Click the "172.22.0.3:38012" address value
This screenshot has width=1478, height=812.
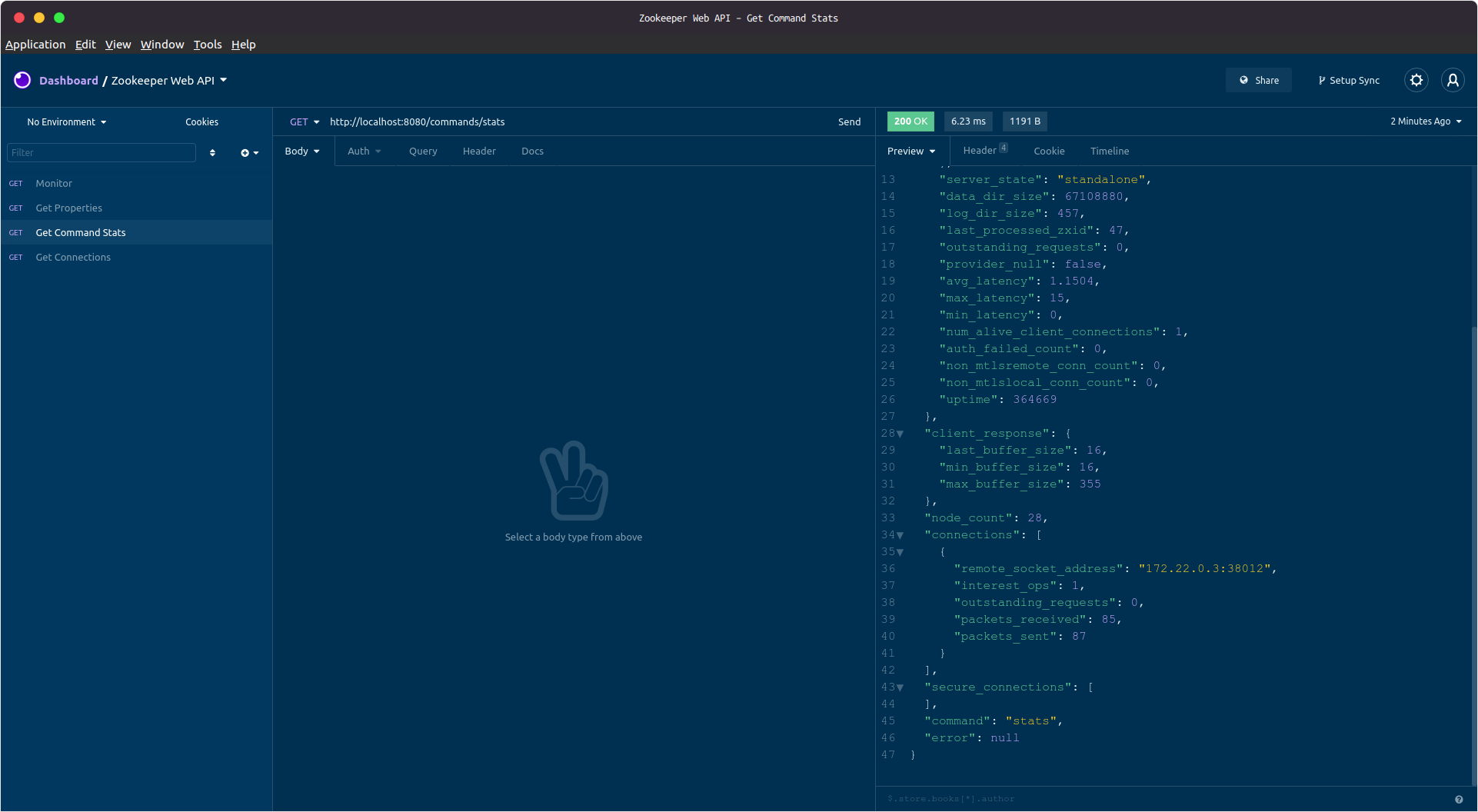coord(1204,569)
